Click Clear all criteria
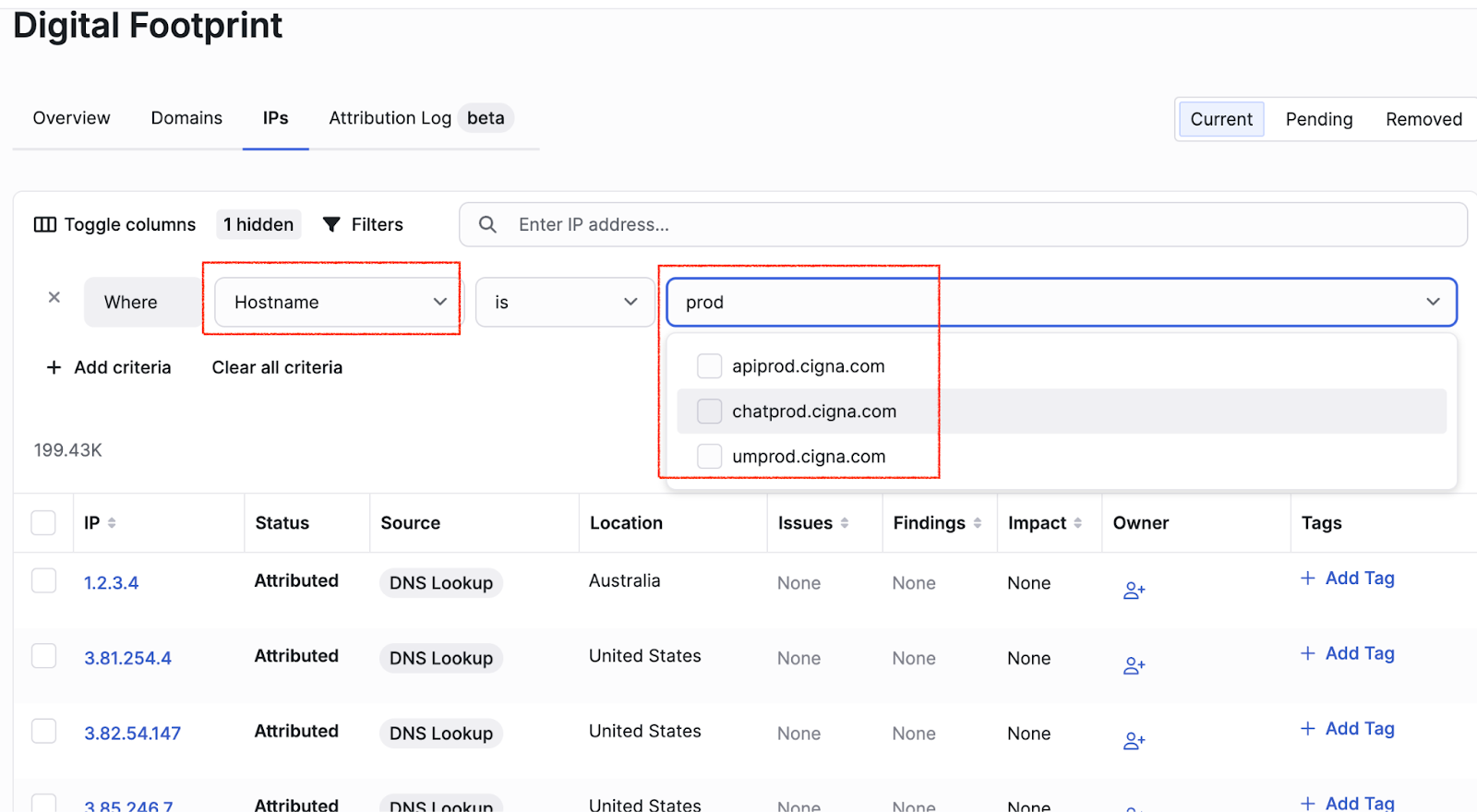 277,367
